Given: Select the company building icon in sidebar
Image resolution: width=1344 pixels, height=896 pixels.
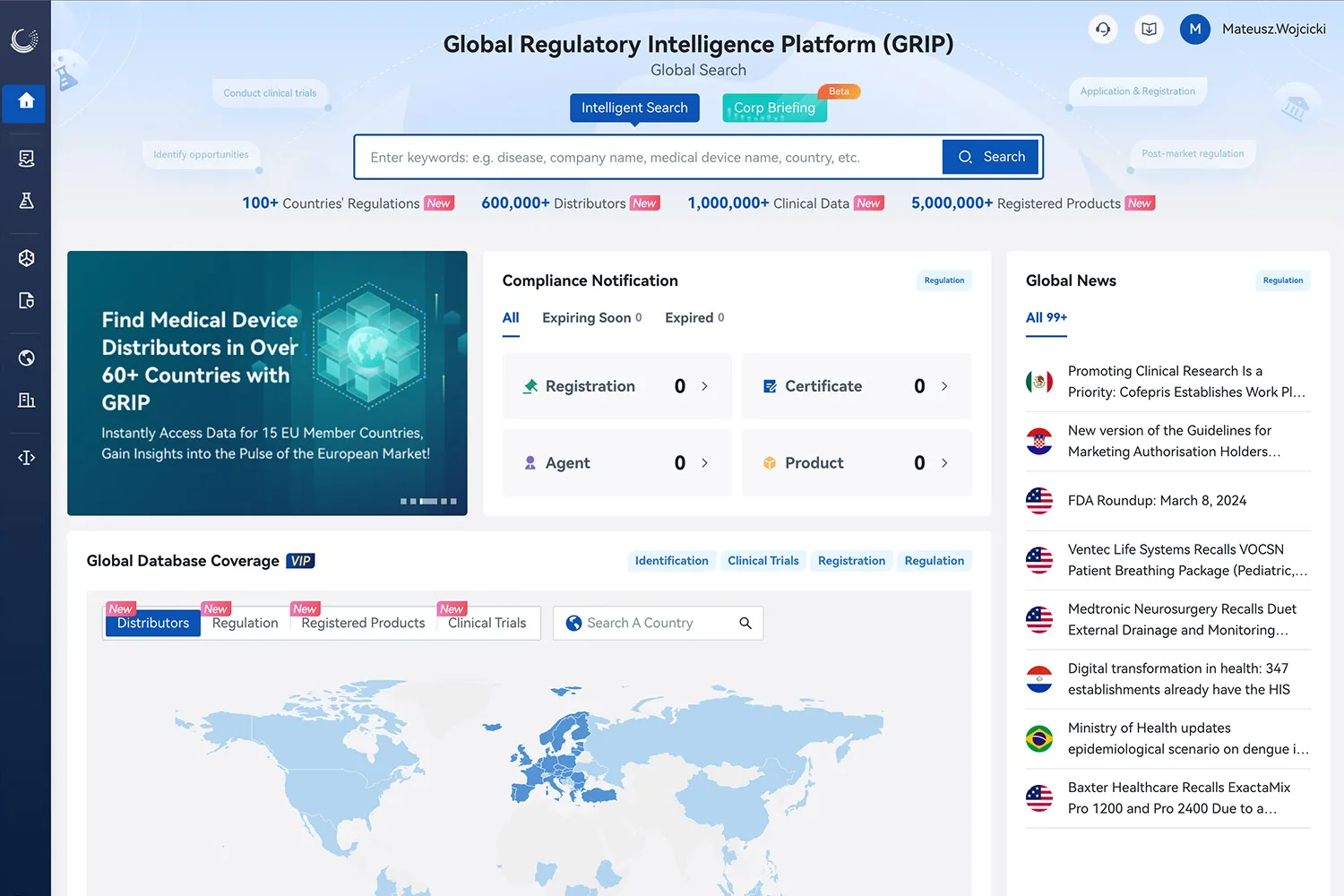Looking at the screenshot, I should point(25,400).
